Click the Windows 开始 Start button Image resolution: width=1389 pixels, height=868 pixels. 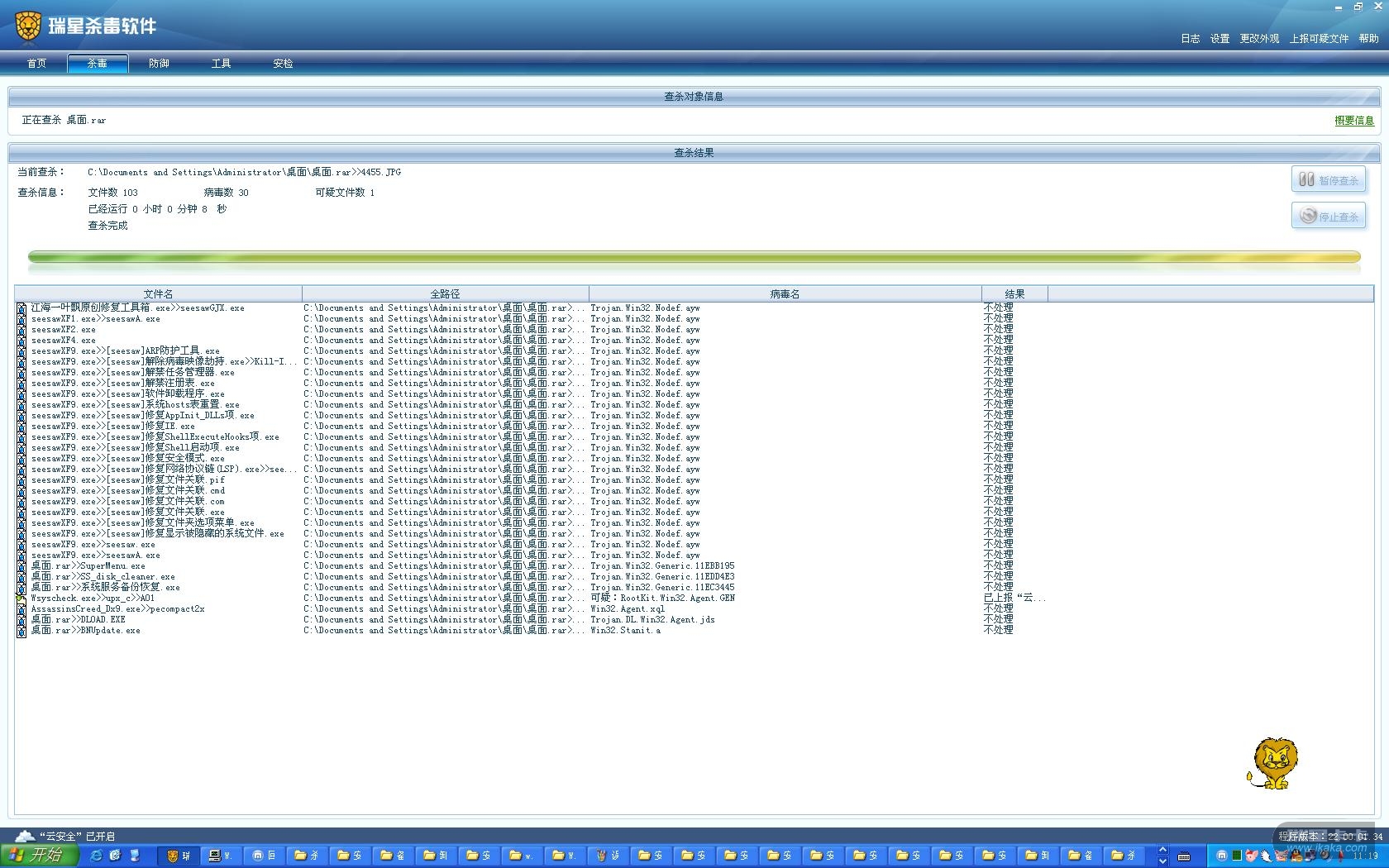coord(39,856)
